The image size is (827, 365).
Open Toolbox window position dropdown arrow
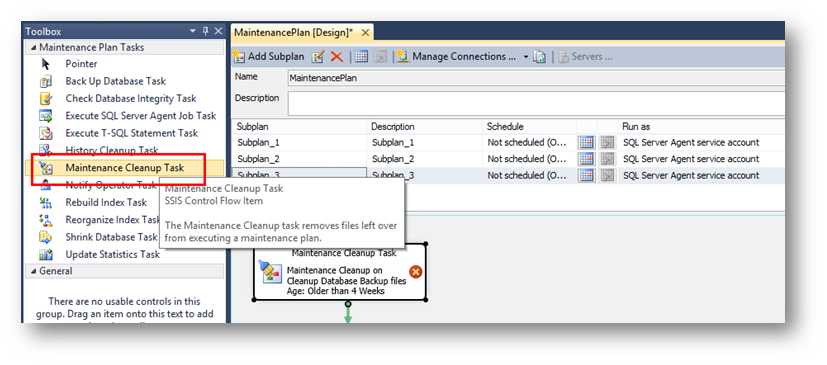(x=193, y=32)
